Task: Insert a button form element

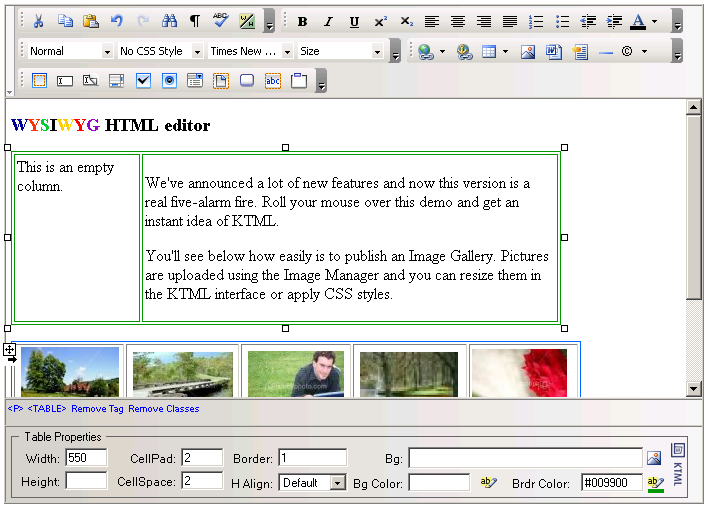Action: [x=247, y=81]
